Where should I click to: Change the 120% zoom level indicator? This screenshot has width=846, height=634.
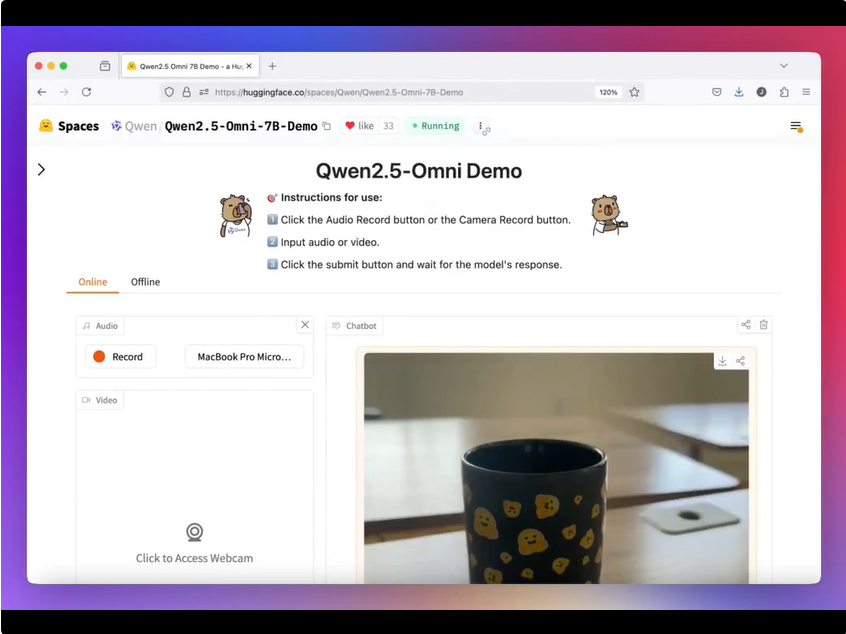click(x=608, y=92)
